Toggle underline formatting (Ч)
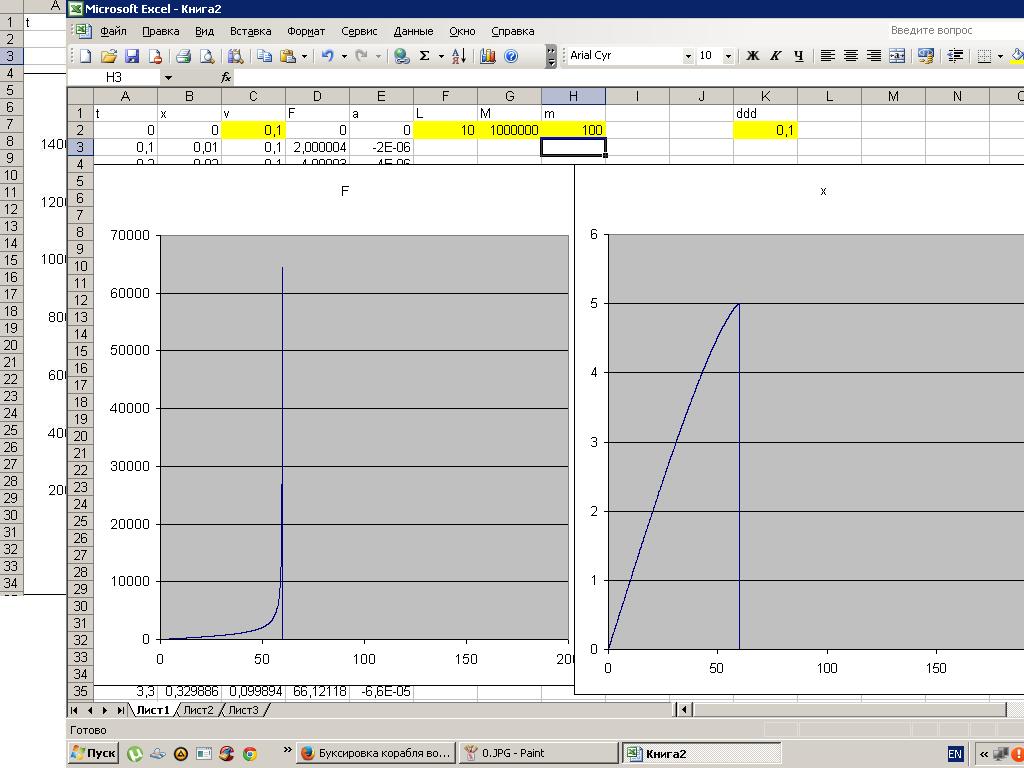Screen dimensions: 1024x768 point(797,56)
